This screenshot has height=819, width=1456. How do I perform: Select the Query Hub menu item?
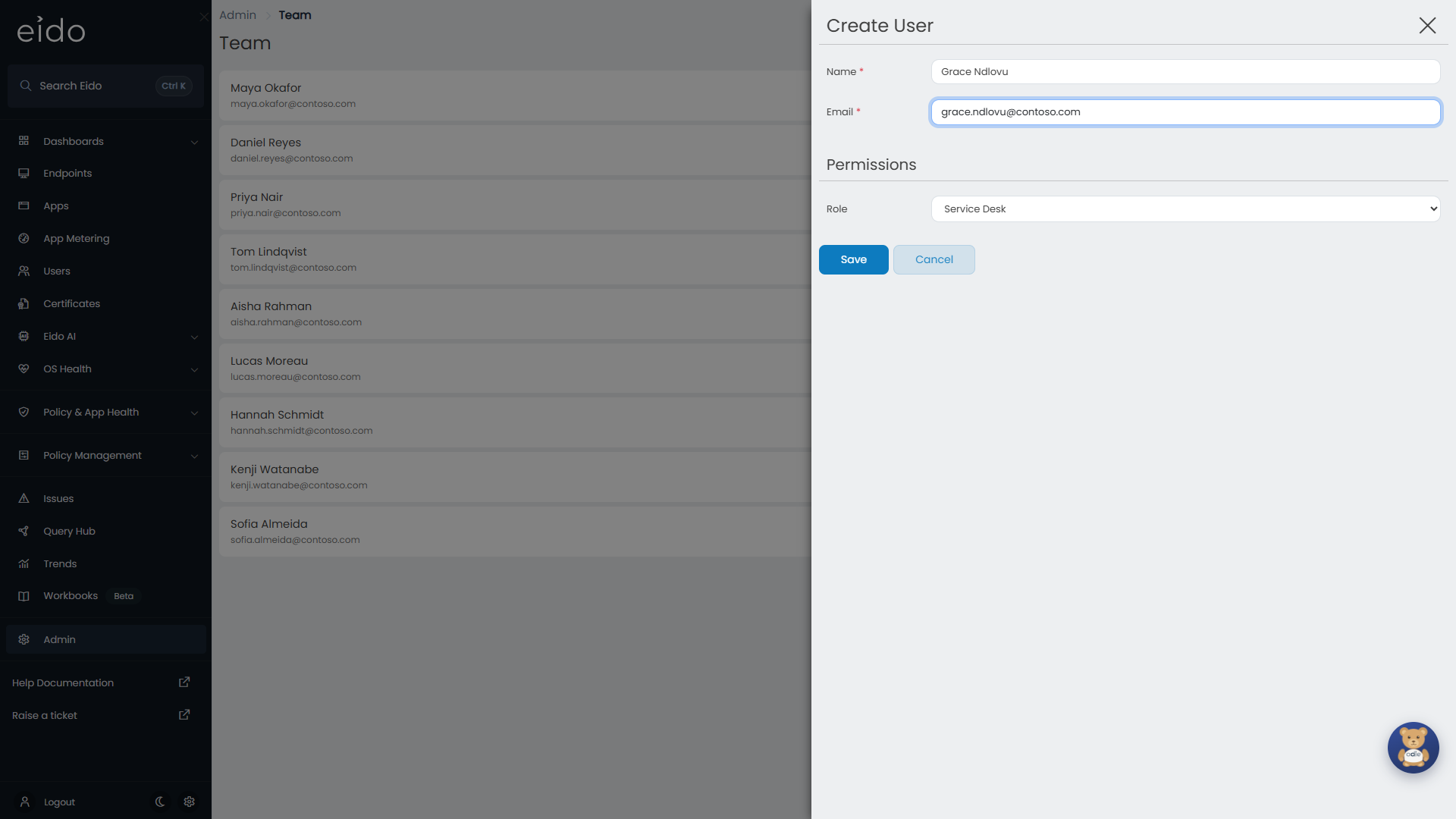[x=105, y=532]
